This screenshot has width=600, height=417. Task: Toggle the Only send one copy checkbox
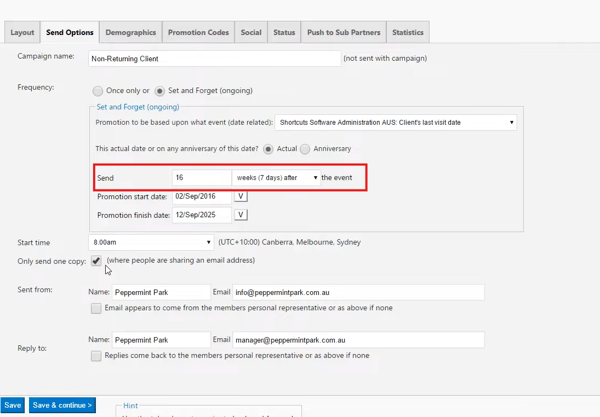coord(96,261)
